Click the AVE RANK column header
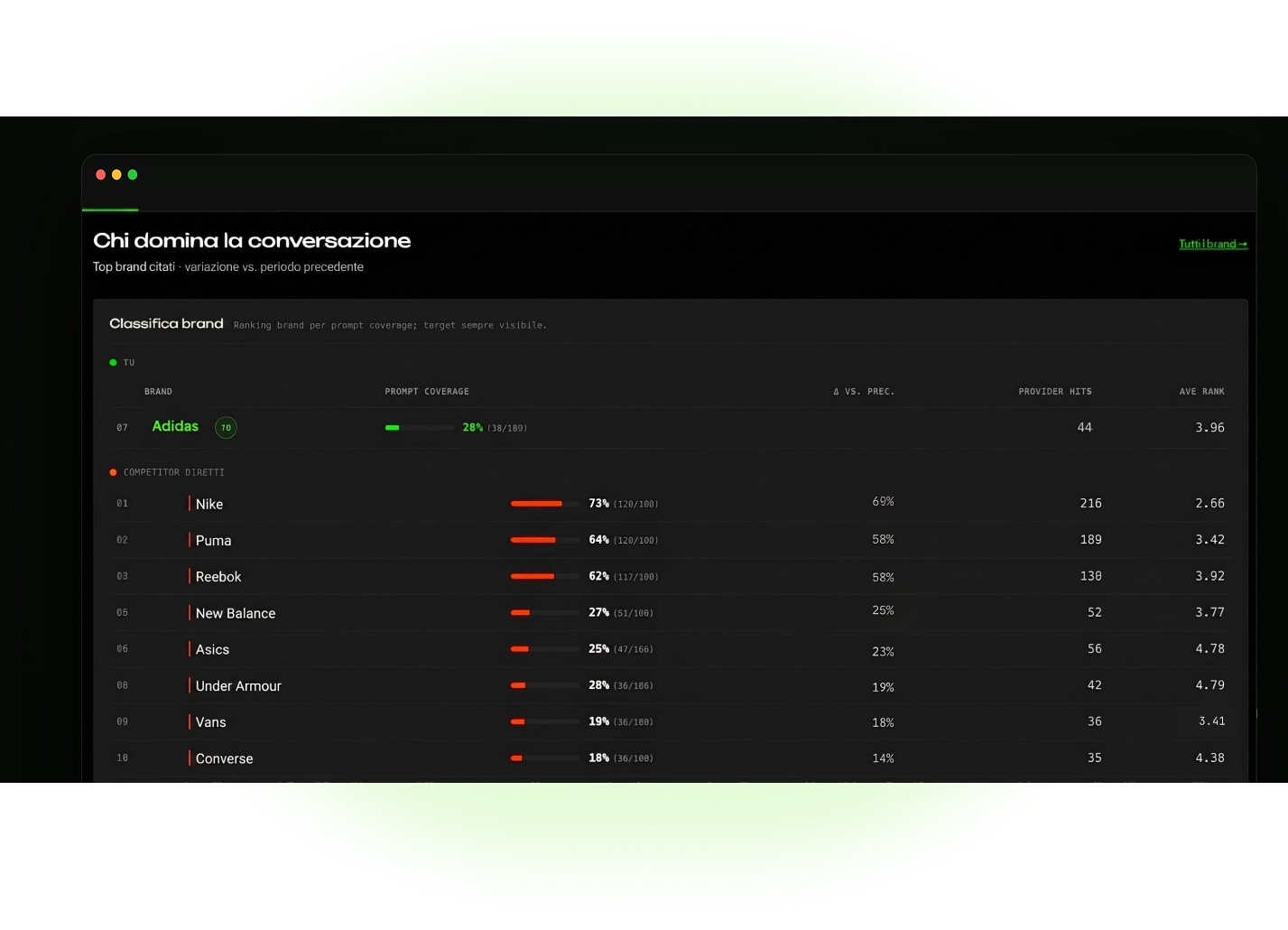Screen dimensions: 1288x930 [1202, 392]
